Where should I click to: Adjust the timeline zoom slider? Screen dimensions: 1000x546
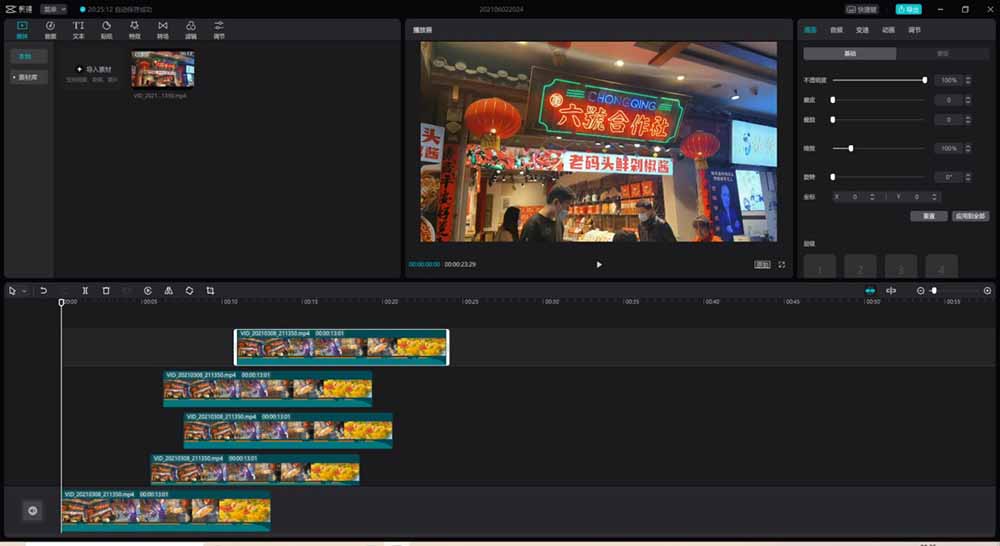[955, 291]
